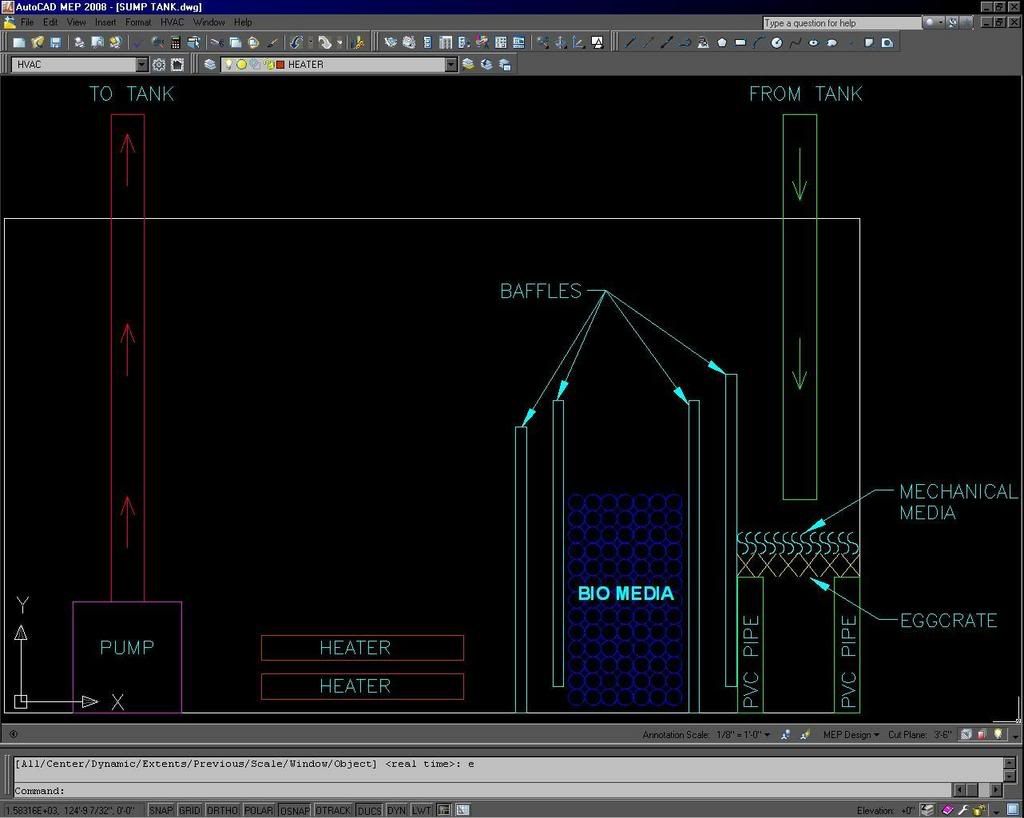Screen dimensions: 1024x818
Task: Open Plot Preview from the toolbar
Action: [97, 42]
